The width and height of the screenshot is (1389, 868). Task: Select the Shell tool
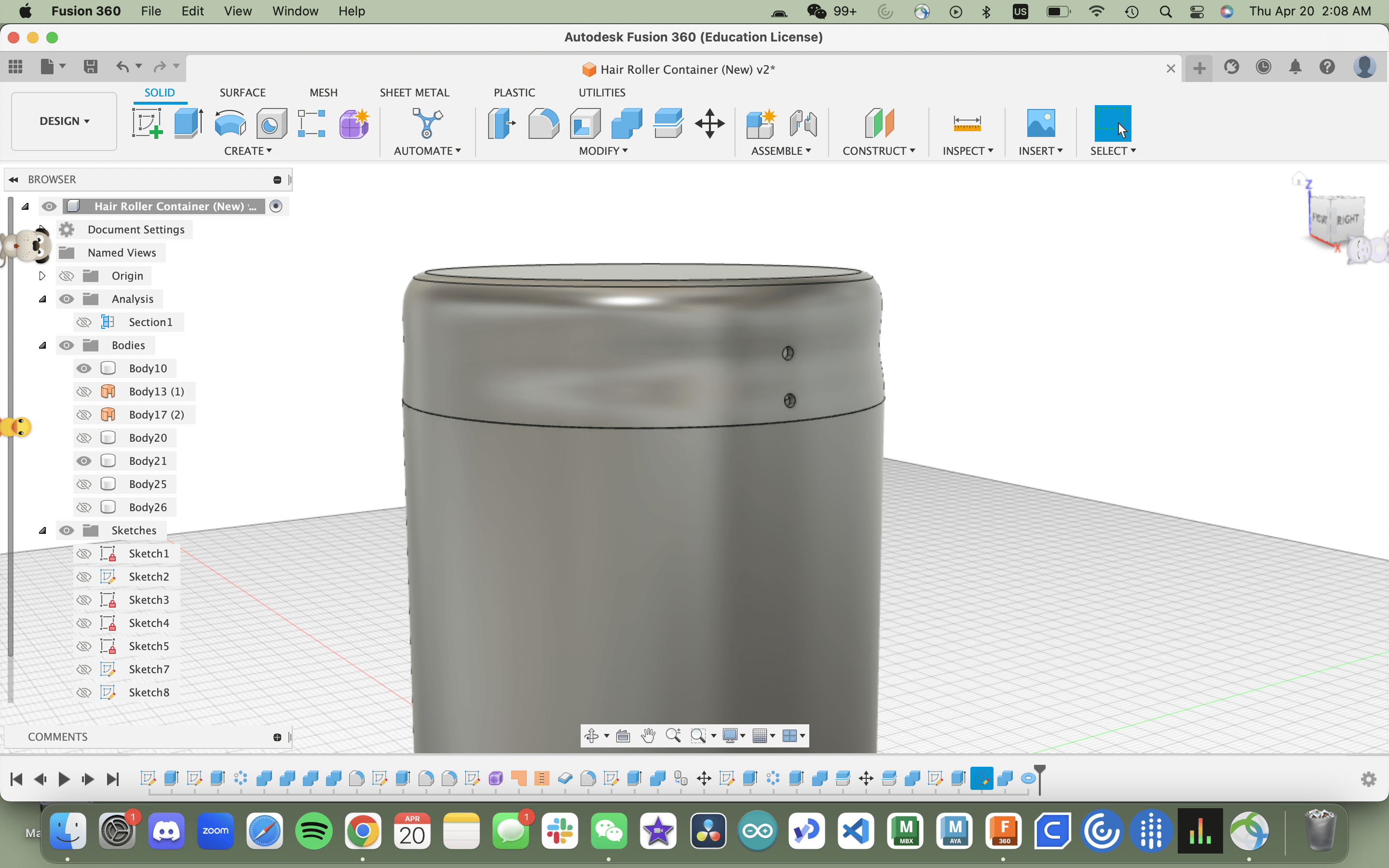tap(585, 122)
